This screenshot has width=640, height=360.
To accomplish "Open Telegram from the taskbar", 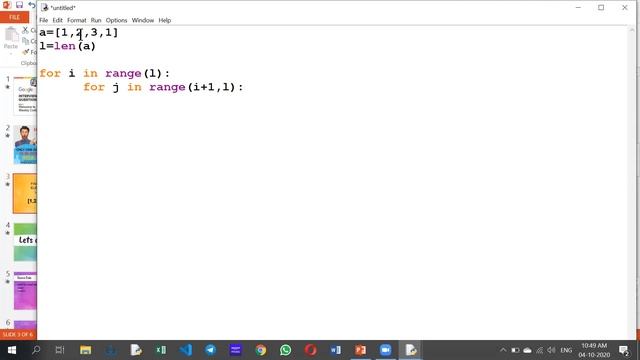I will click(x=211, y=350).
